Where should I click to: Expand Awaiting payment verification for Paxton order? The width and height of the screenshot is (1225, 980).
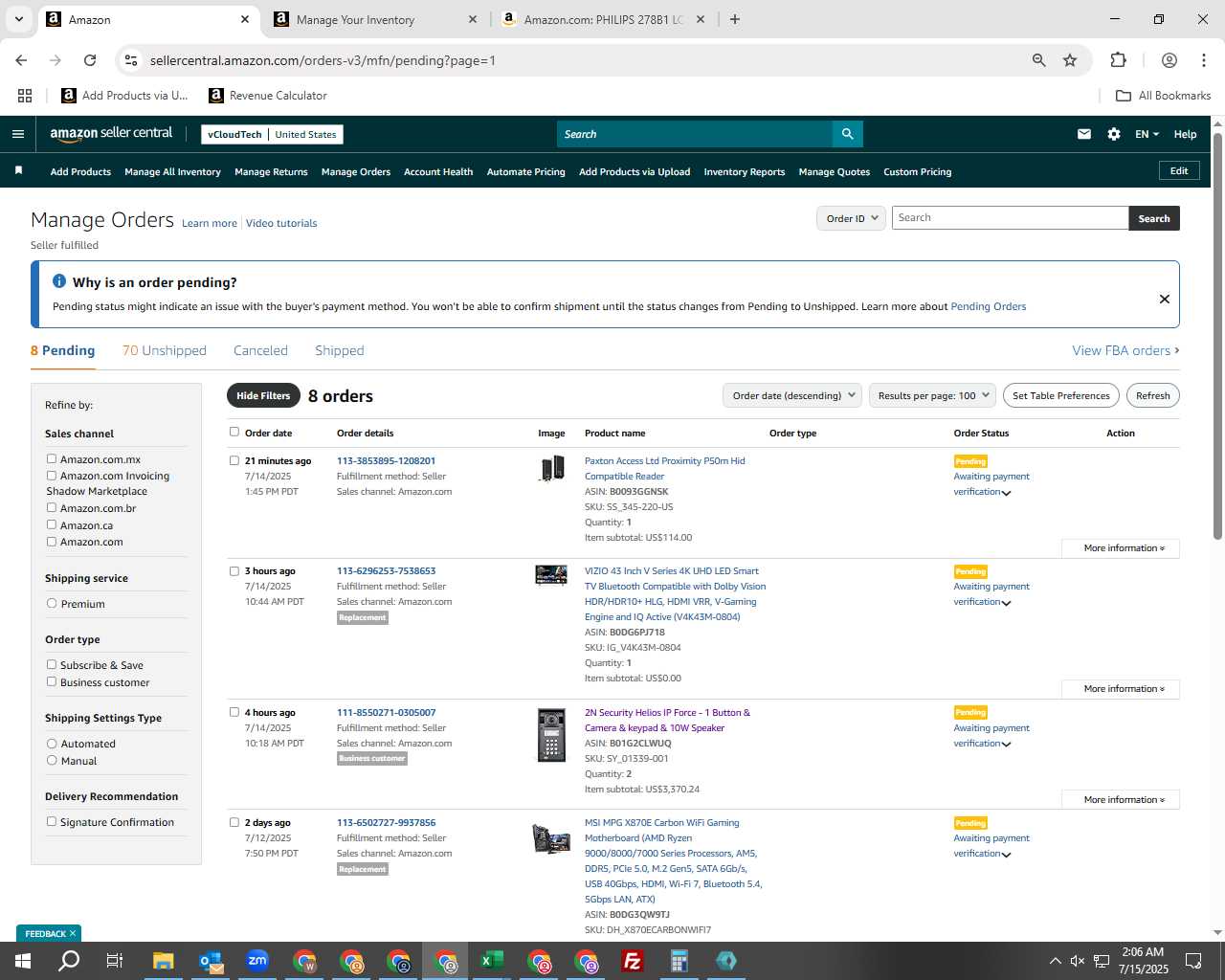[992, 484]
